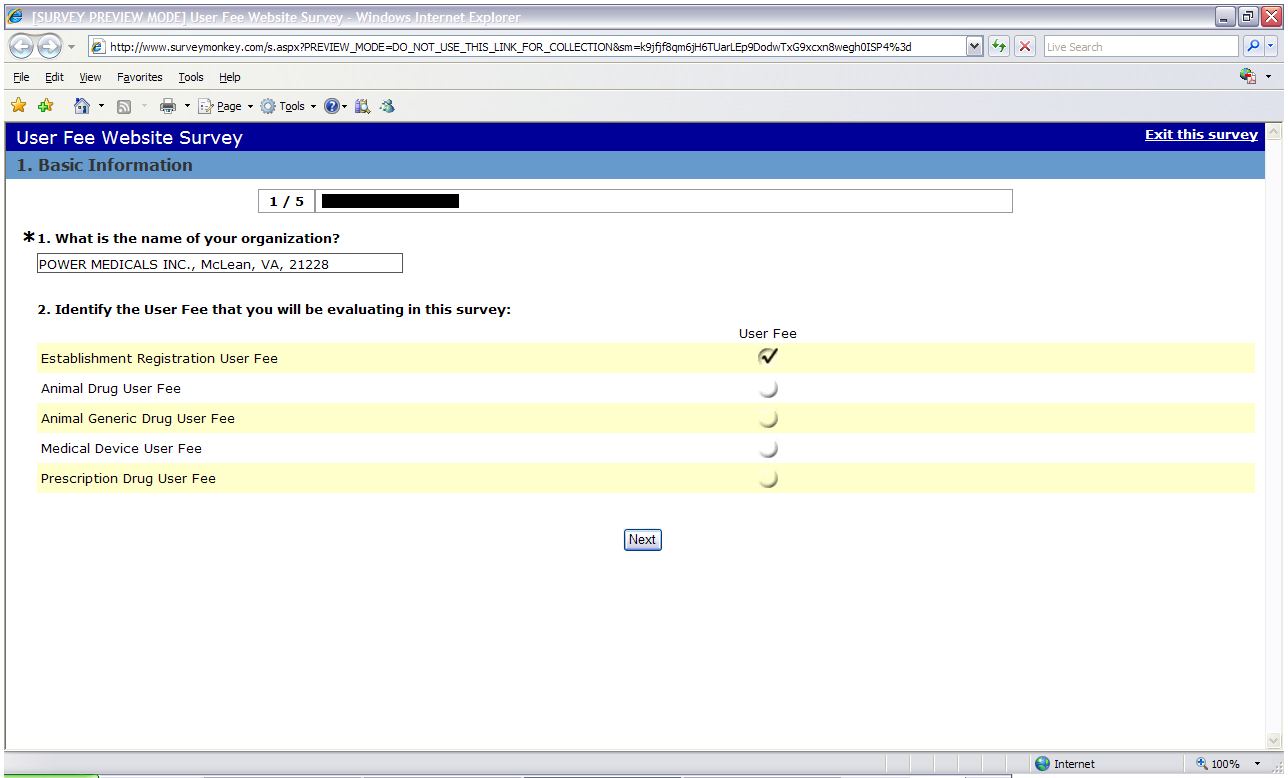Image resolution: width=1288 pixels, height=778 pixels.
Task: Open the zoom level 100% dropdown
Action: tap(1257, 764)
